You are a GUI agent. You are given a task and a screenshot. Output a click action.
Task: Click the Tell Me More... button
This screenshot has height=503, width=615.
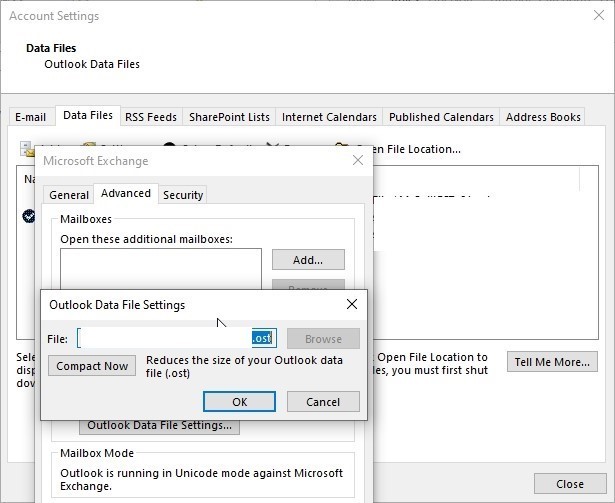552,362
